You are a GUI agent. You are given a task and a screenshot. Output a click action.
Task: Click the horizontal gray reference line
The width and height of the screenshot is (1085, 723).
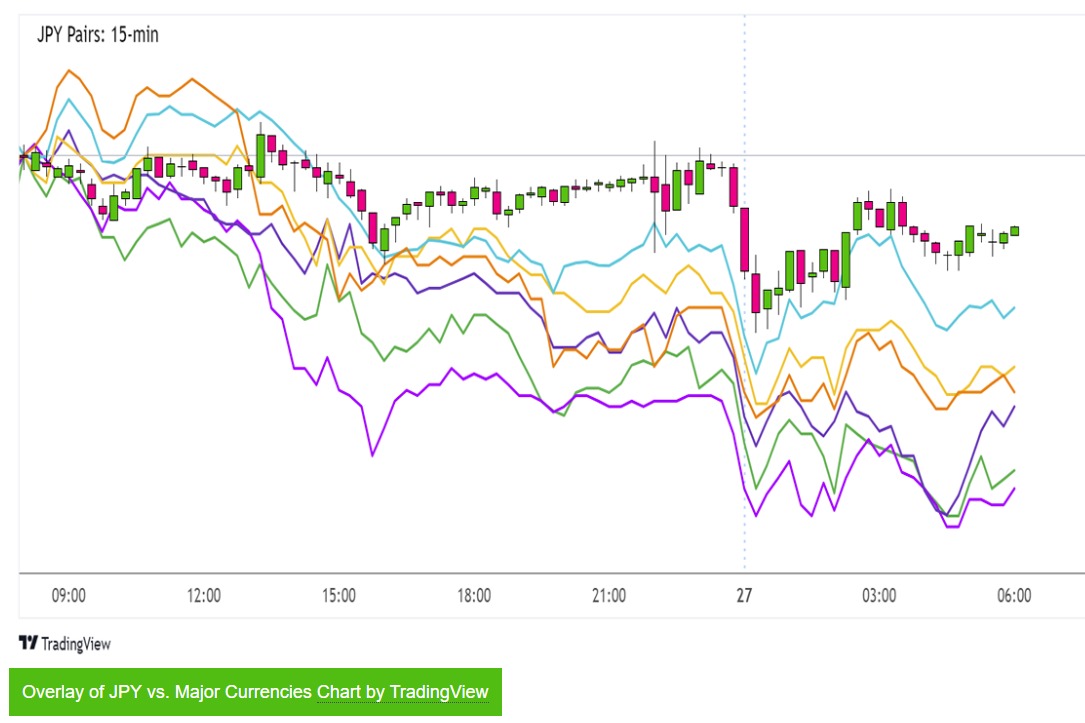(x=900, y=155)
